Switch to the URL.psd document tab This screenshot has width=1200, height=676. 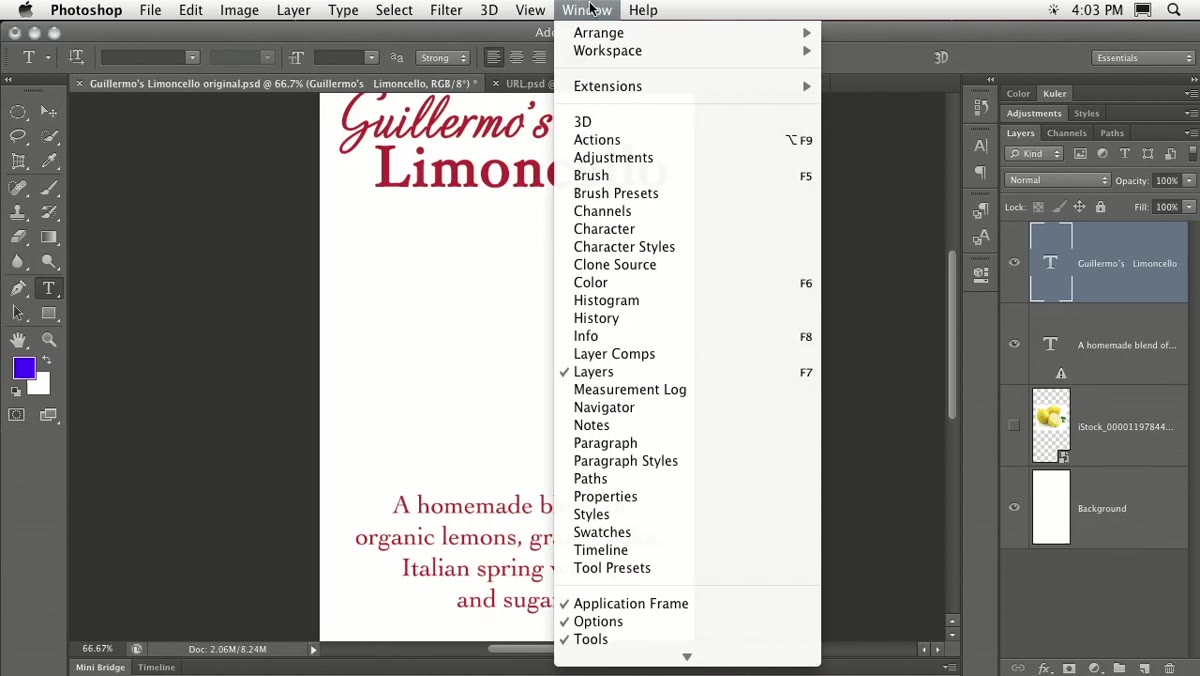point(519,84)
